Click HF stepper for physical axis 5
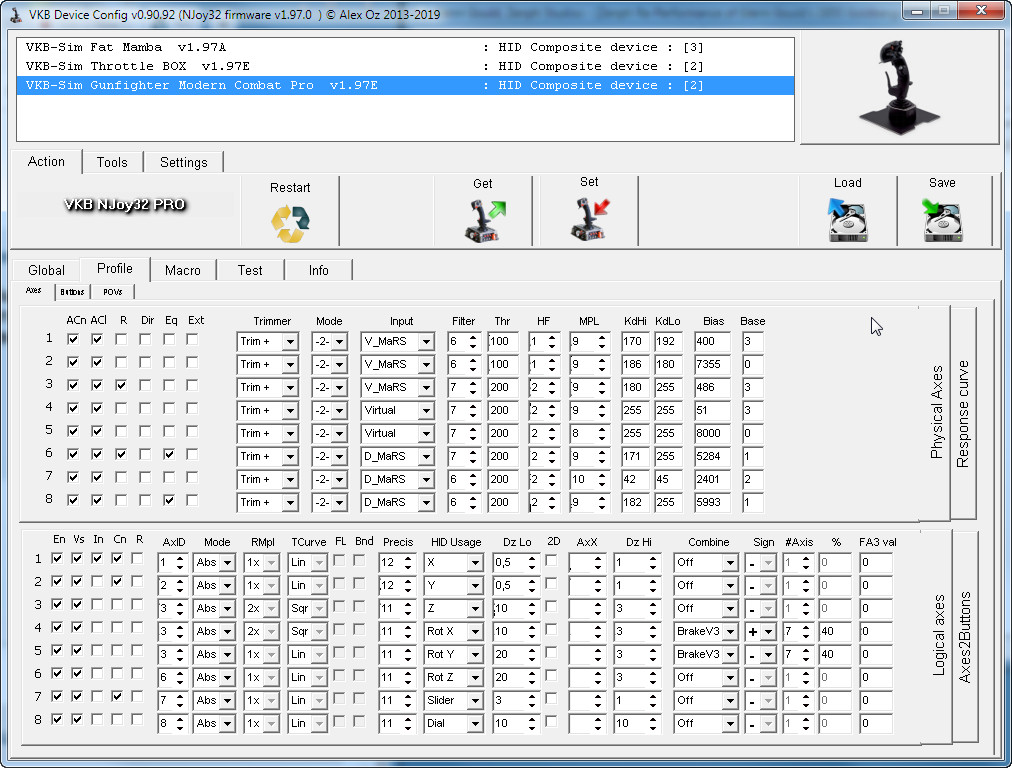Screen dimensions: 1012x768 coord(552,434)
